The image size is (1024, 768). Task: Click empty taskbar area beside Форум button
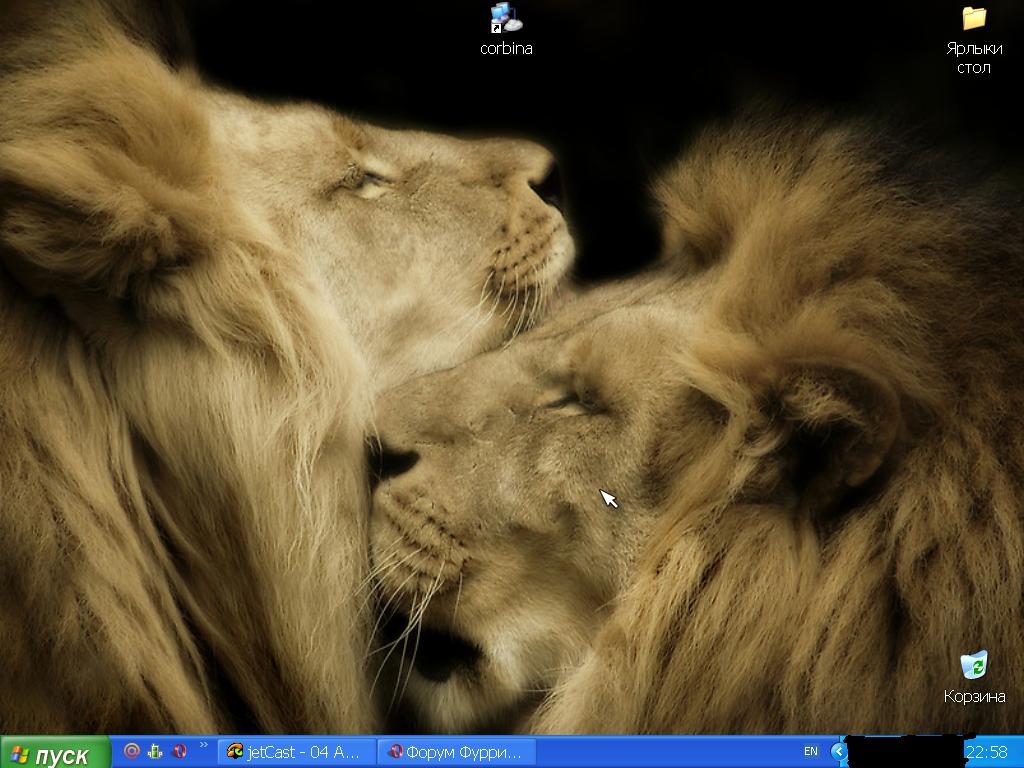660,752
